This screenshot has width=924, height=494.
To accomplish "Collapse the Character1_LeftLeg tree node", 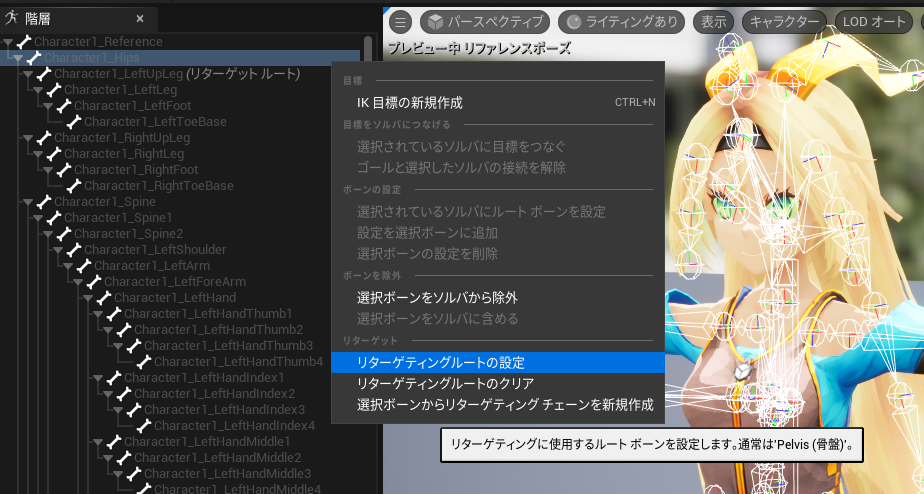I will [38, 90].
